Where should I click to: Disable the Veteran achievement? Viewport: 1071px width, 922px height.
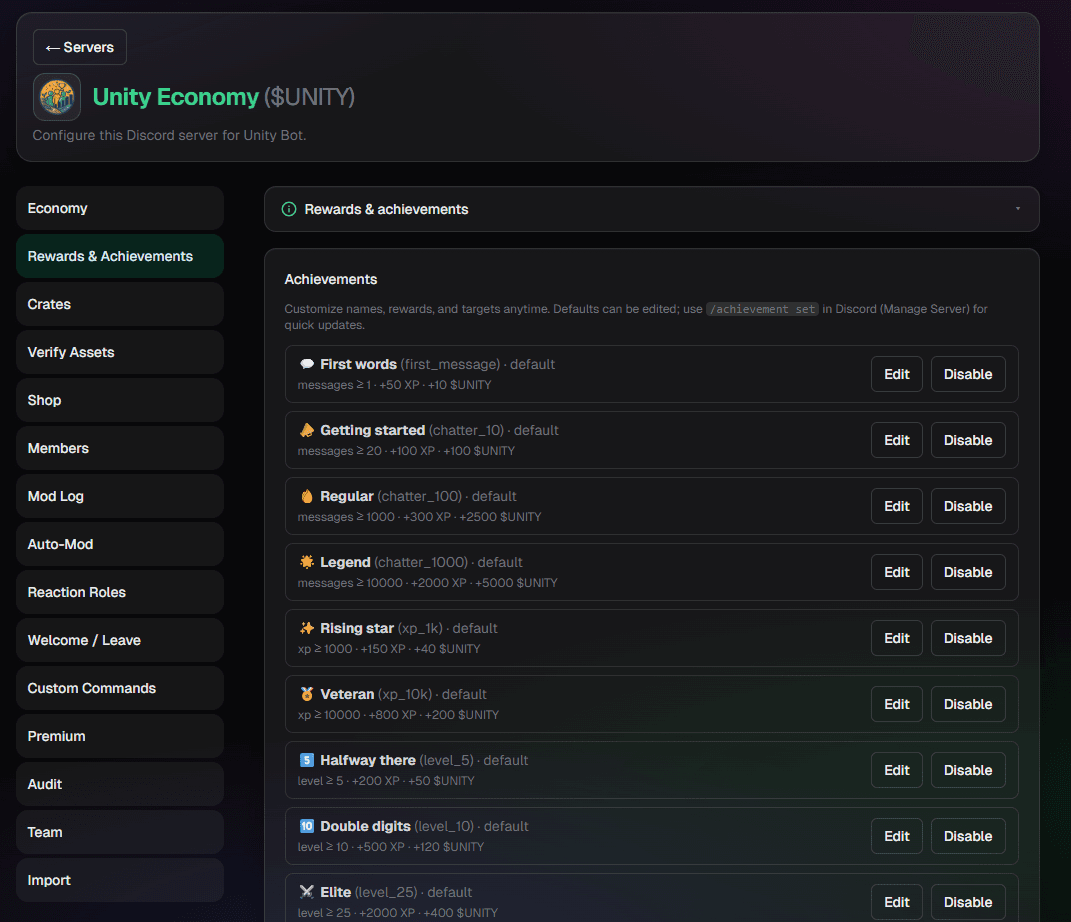click(968, 704)
